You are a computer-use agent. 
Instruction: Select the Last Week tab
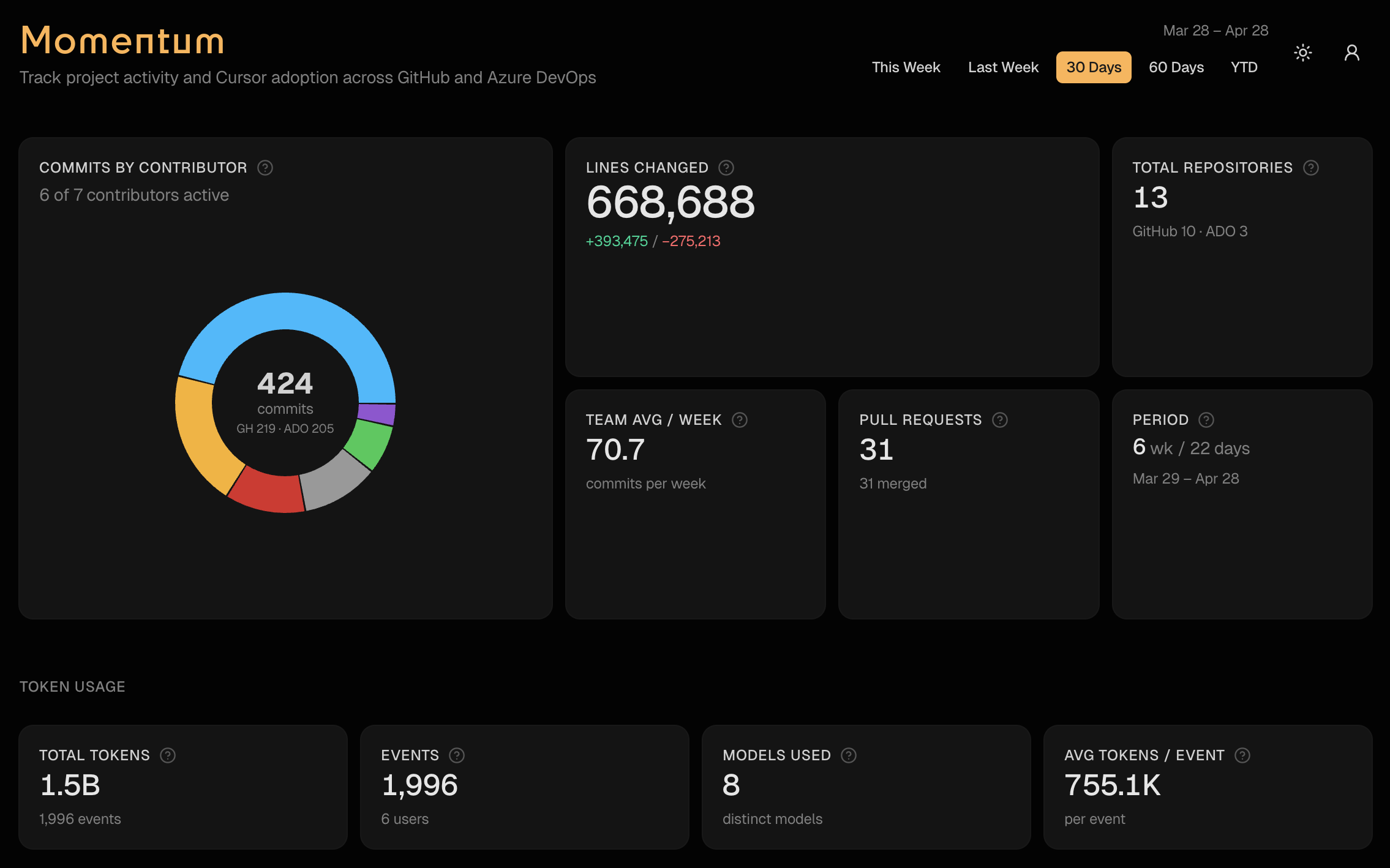point(1003,67)
